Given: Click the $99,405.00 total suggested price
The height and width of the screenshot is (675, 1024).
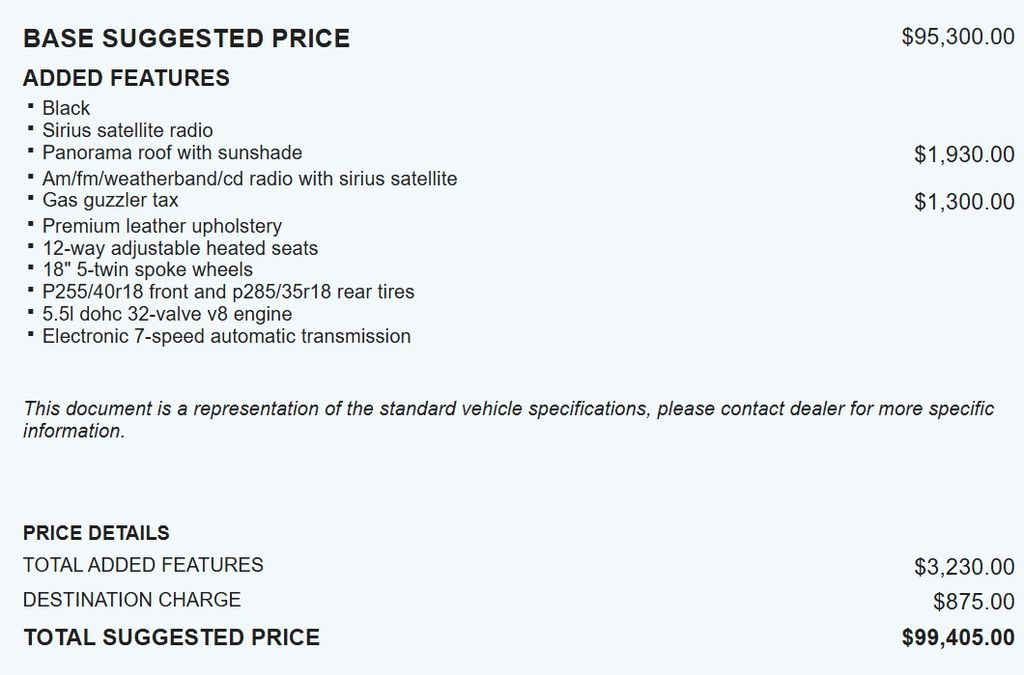Looking at the screenshot, I should point(957,637).
